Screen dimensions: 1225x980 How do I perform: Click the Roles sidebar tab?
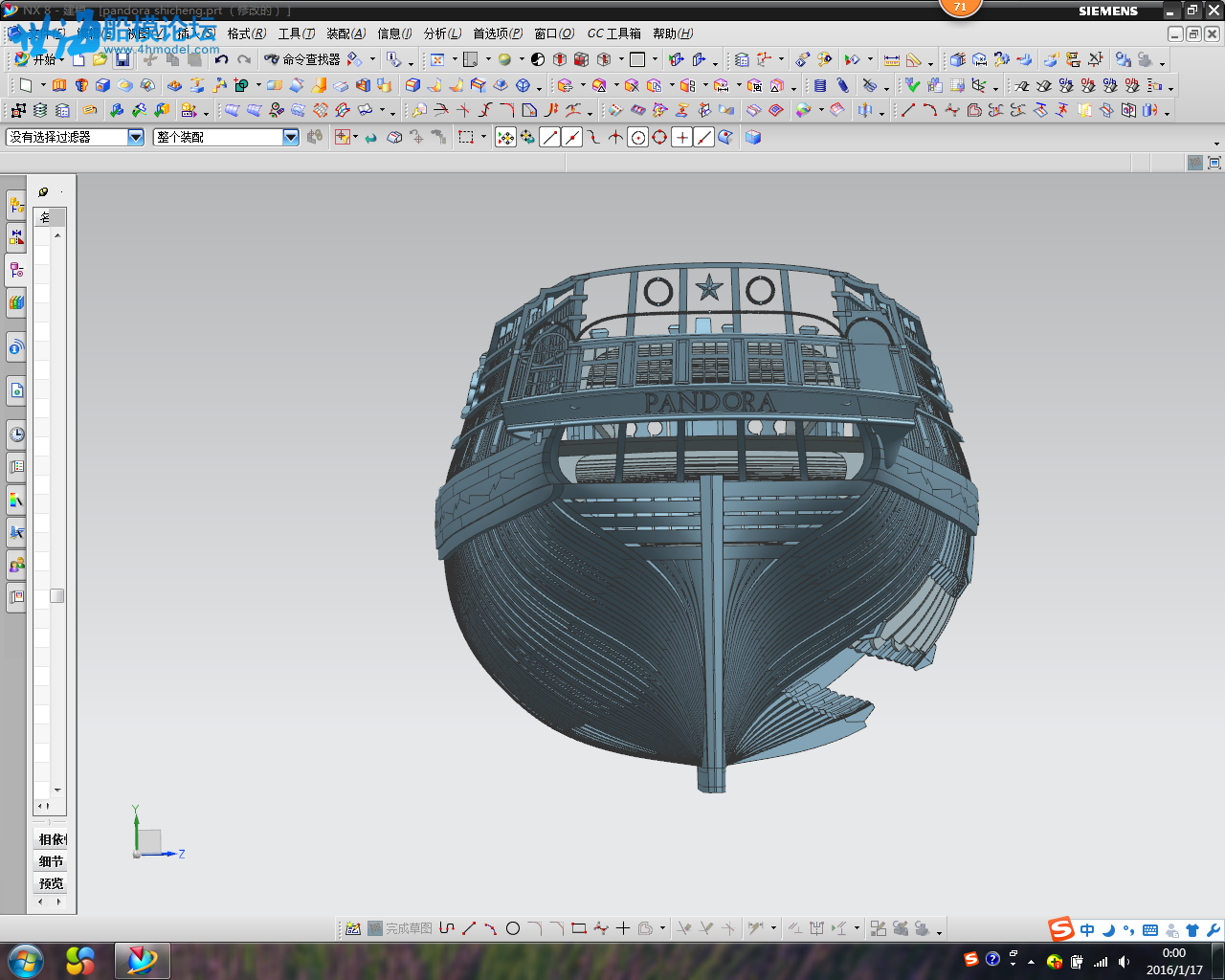tap(16, 565)
